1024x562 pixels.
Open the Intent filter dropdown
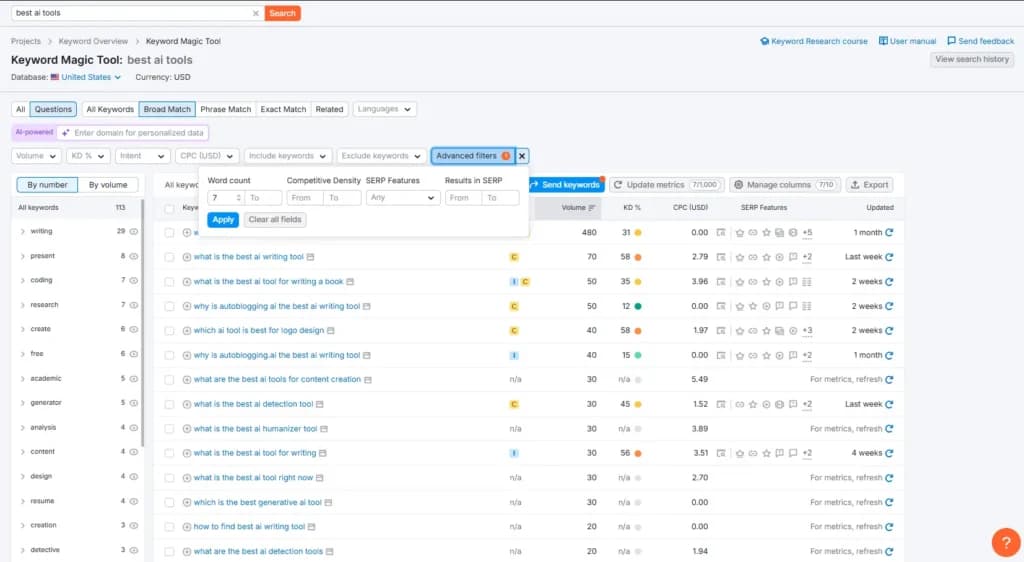142,156
